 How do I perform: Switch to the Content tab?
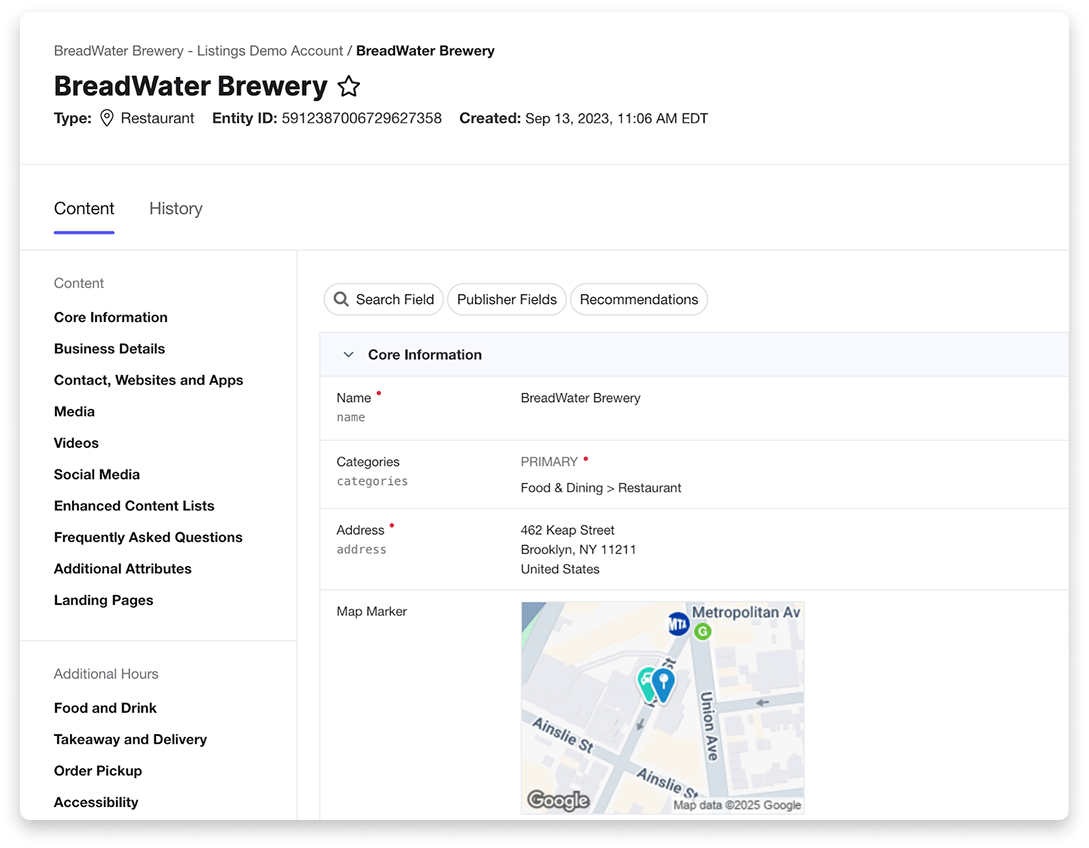tap(84, 208)
